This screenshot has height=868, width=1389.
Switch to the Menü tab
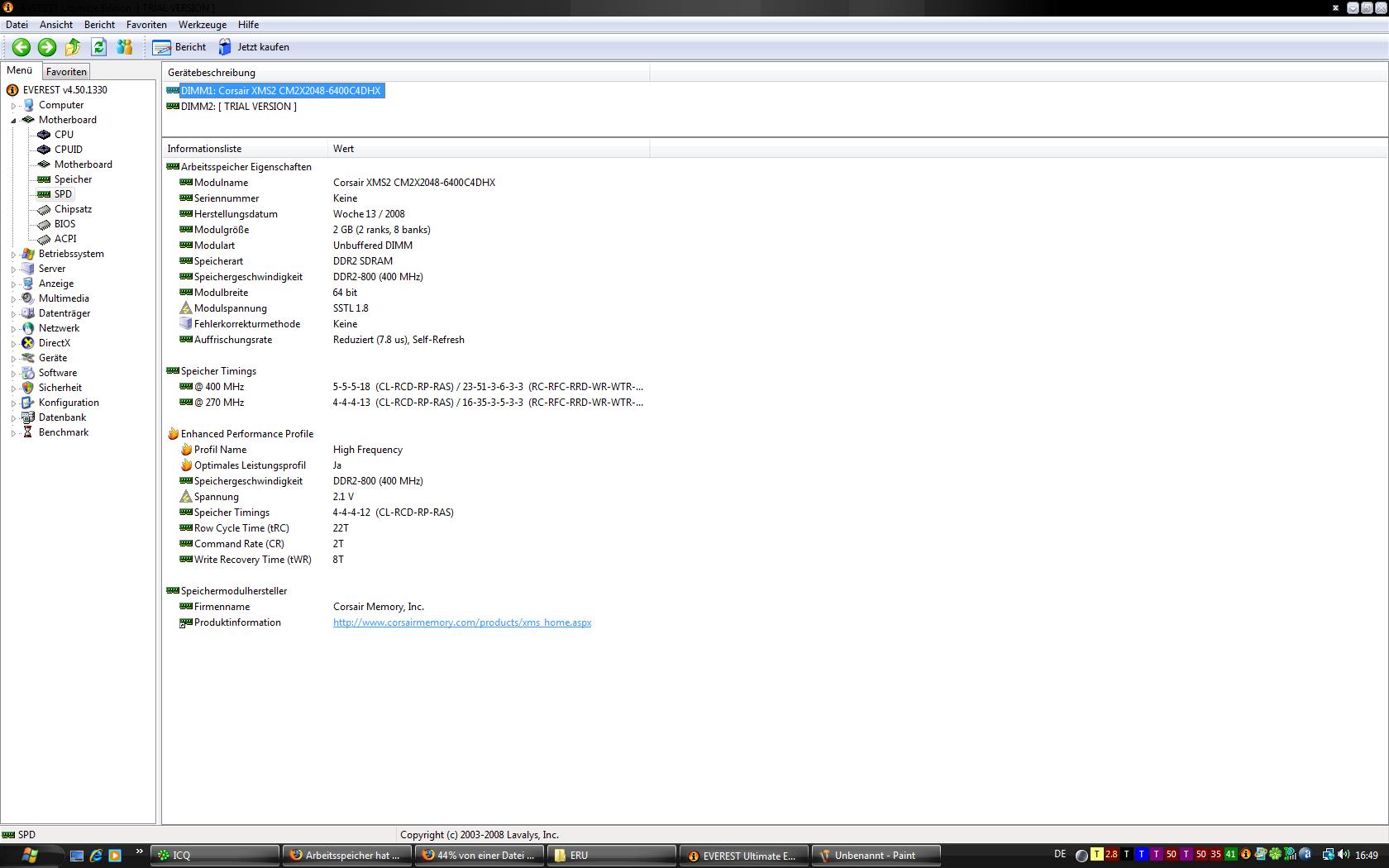point(20,71)
